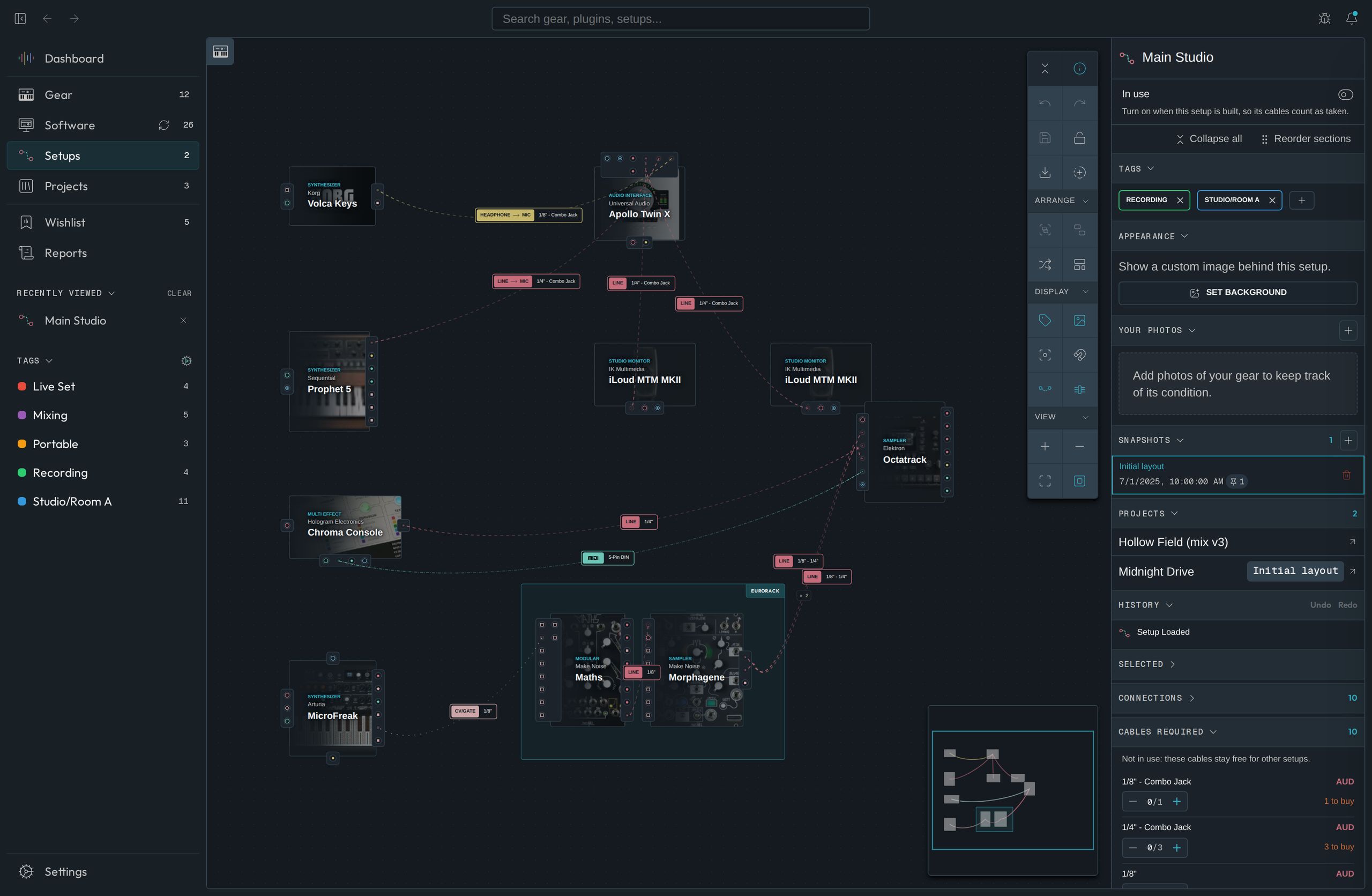Select the Mixing tag with purple dot
Viewport: 1372px width, 896px height.
(x=103, y=415)
